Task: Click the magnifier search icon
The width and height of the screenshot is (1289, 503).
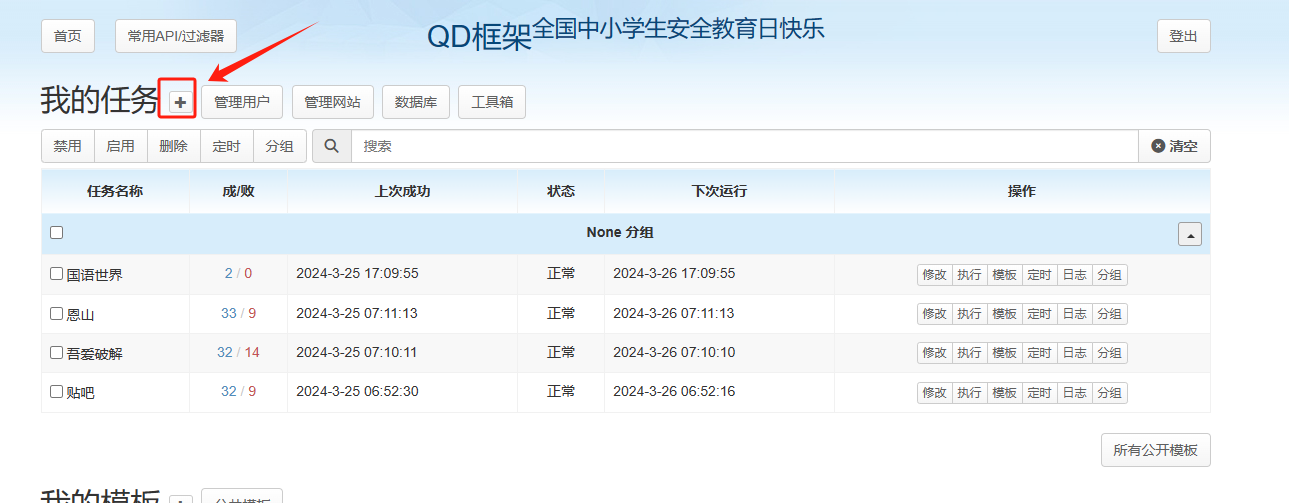Action: pos(332,146)
